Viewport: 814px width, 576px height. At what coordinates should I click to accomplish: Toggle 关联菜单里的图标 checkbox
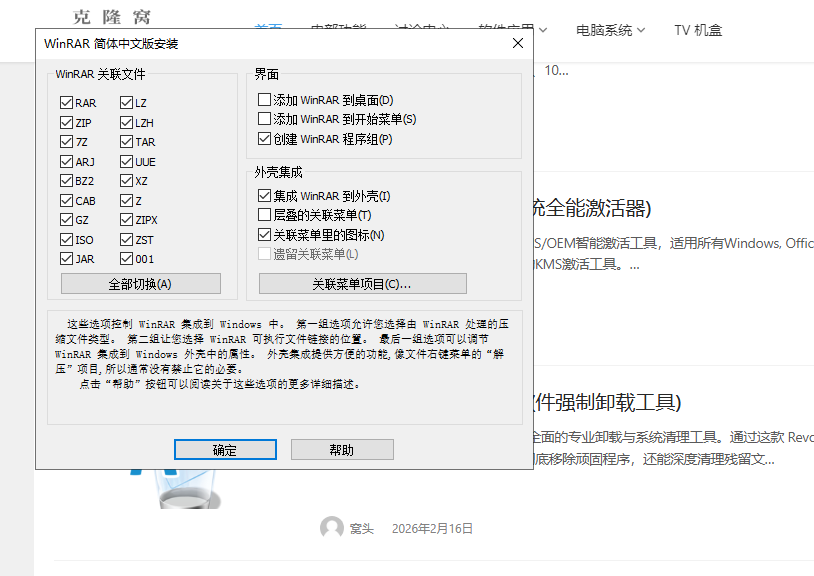(x=264, y=235)
